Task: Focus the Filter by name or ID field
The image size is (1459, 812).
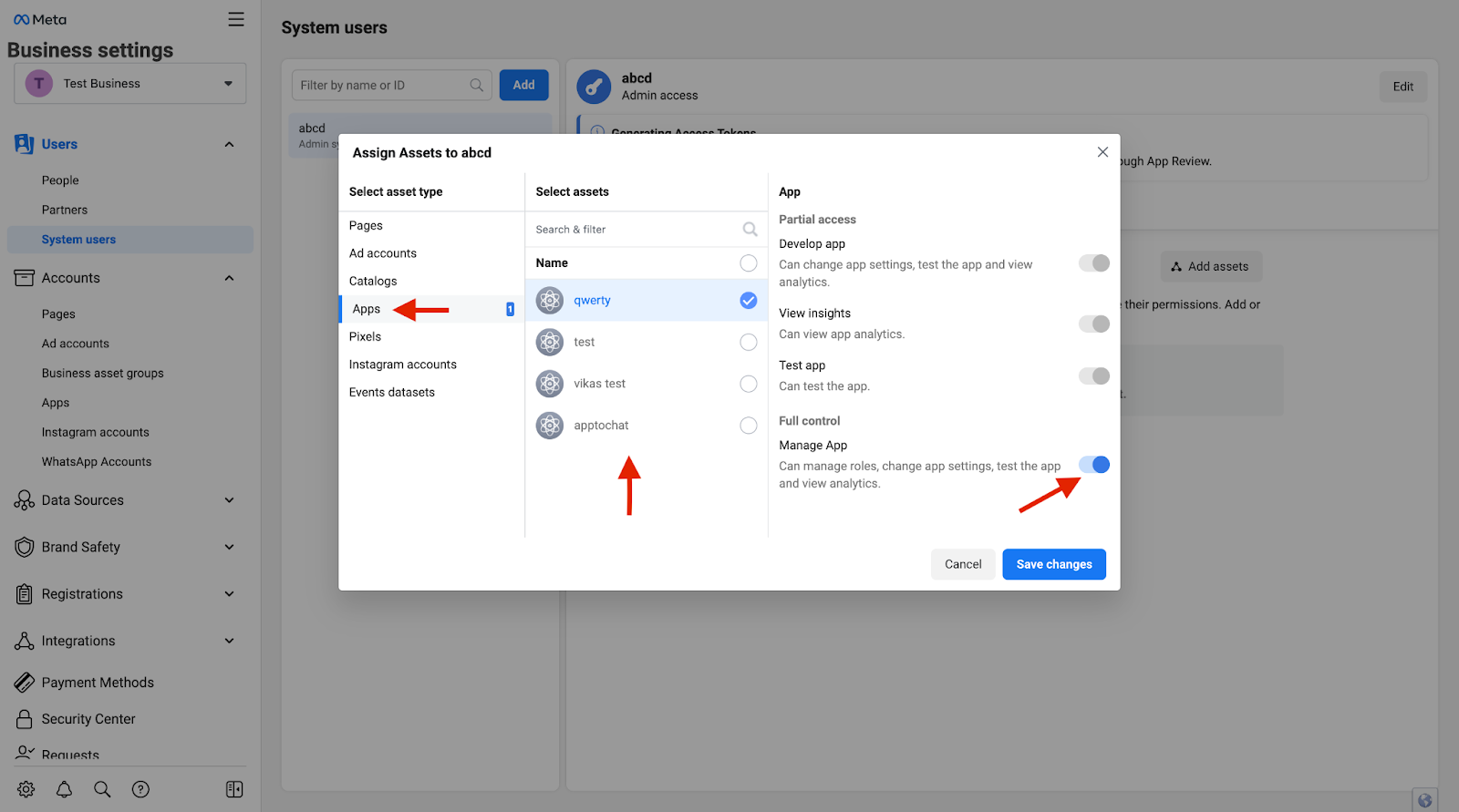Action: pyautogui.click(x=392, y=85)
